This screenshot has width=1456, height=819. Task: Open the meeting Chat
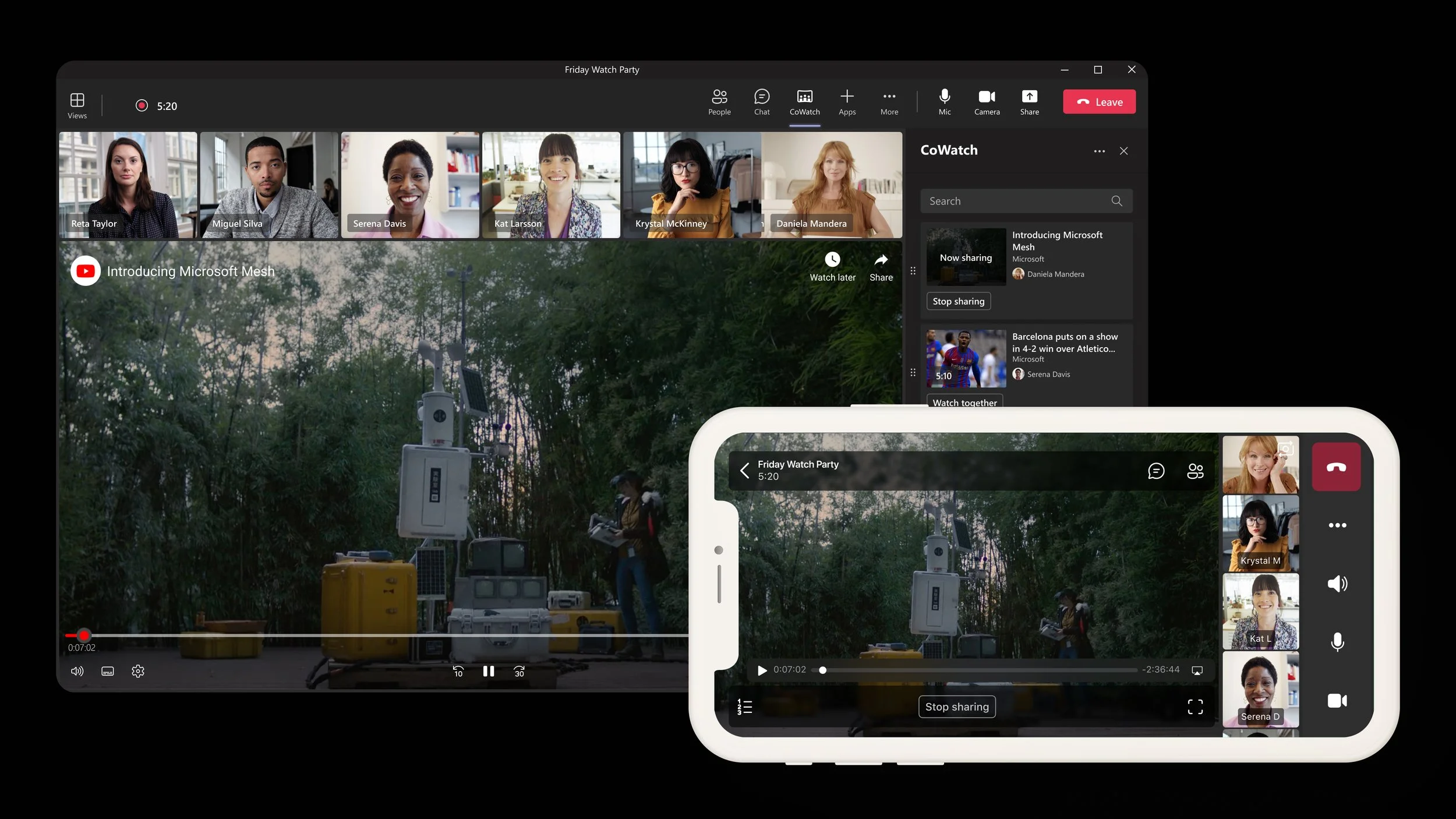point(762,102)
